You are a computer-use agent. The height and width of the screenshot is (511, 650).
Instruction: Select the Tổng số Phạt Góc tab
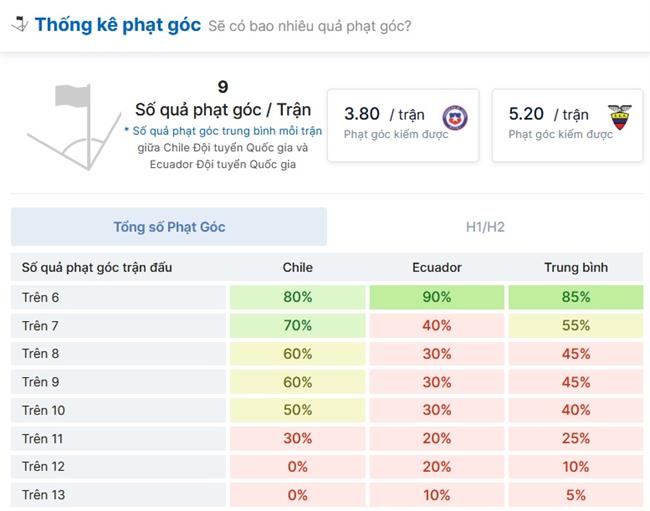point(169,227)
